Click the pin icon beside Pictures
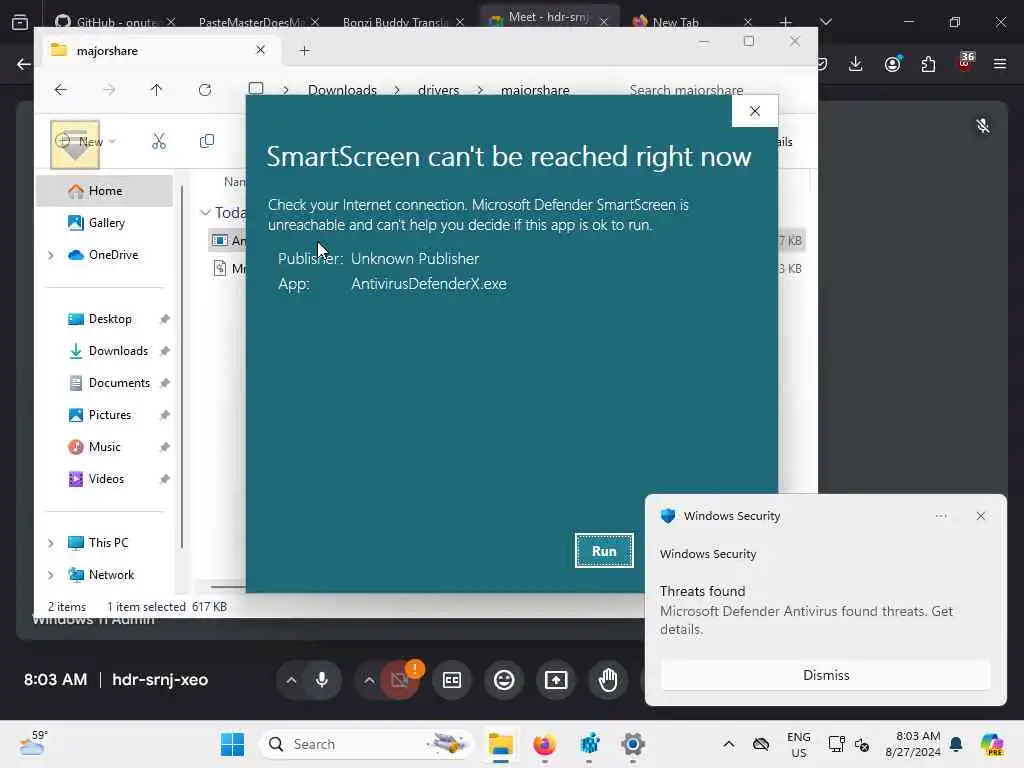The width and height of the screenshot is (1024, 768). [165, 415]
